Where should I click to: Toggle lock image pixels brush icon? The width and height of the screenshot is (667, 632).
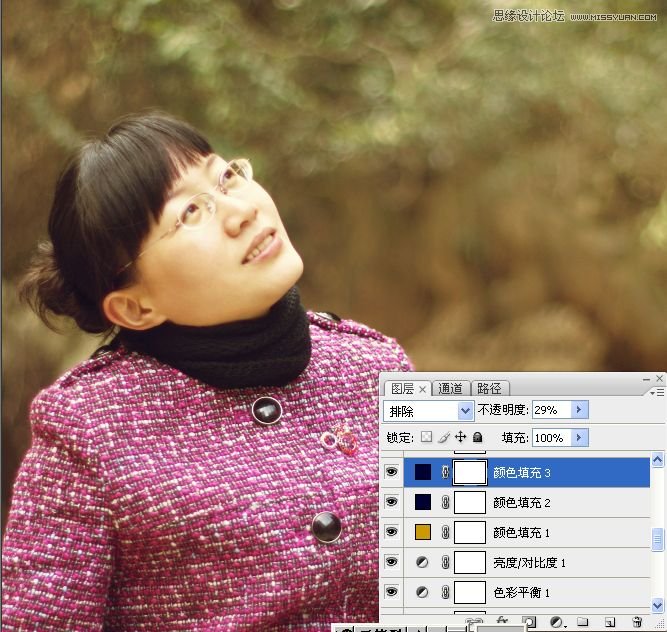[x=444, y=437]
